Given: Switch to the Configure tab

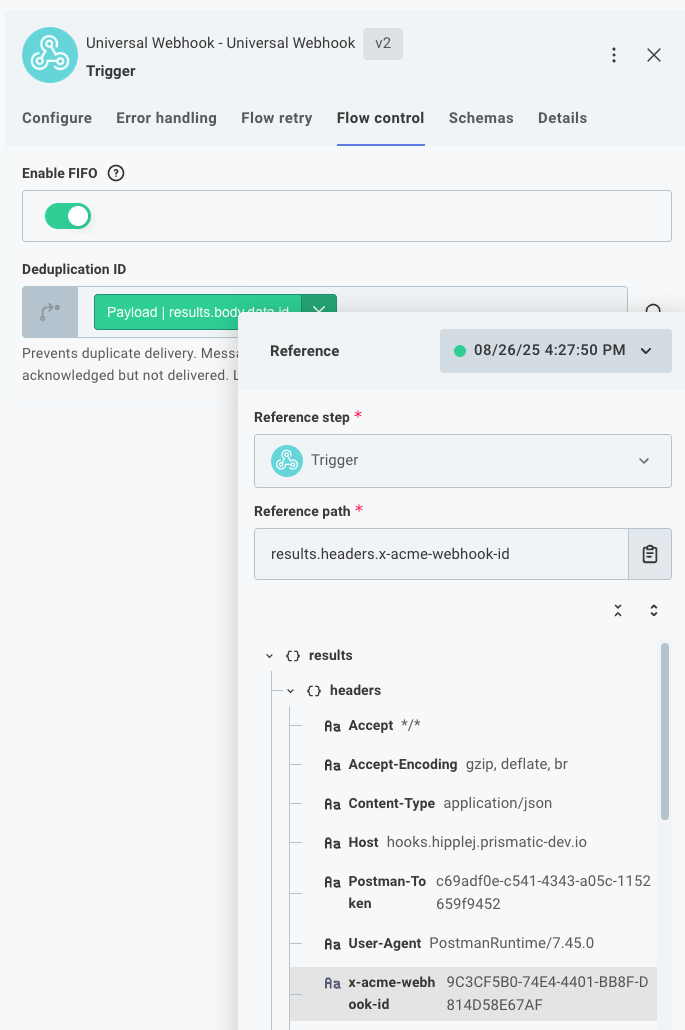Looking at the screenshot, I should [57, 118].
